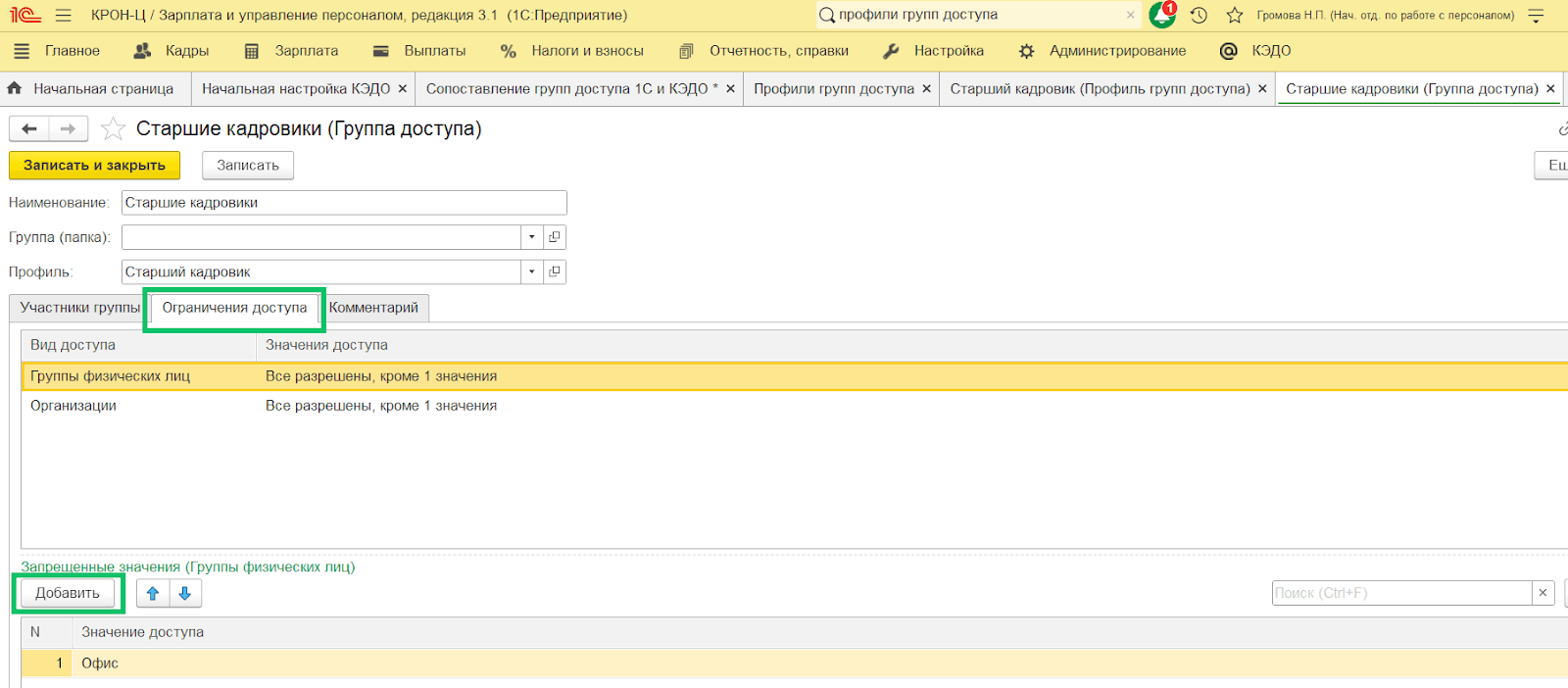Open the hamburger functions menu icon

point(64,16)
